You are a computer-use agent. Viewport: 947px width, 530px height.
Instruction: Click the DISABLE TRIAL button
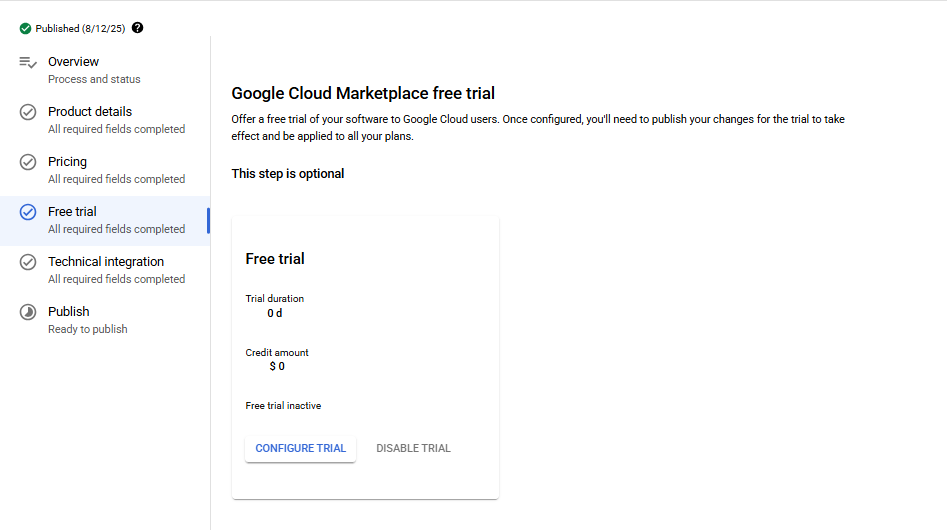(x=413, y=449)
